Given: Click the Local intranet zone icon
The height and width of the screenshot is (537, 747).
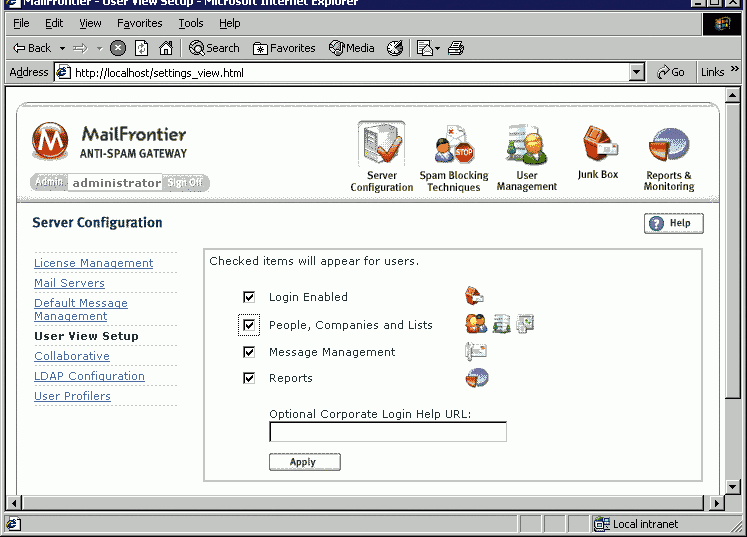Looking at the screenshot, I should click(x=602, y=524).
